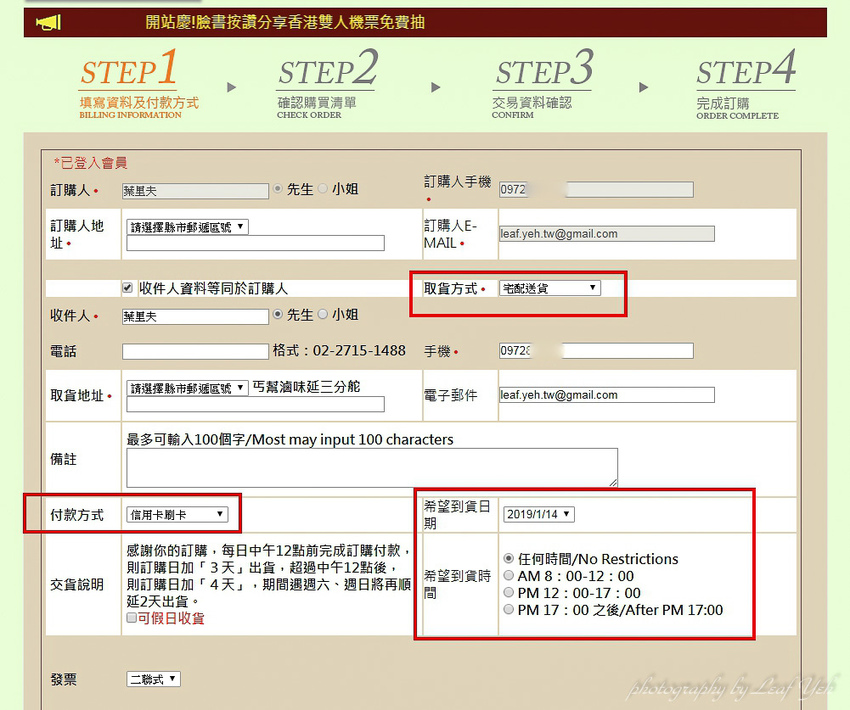The image size is (850, 710).
Task: Click the 電話 phone input field
Action: pyautogui.click(x=194, y=350)
